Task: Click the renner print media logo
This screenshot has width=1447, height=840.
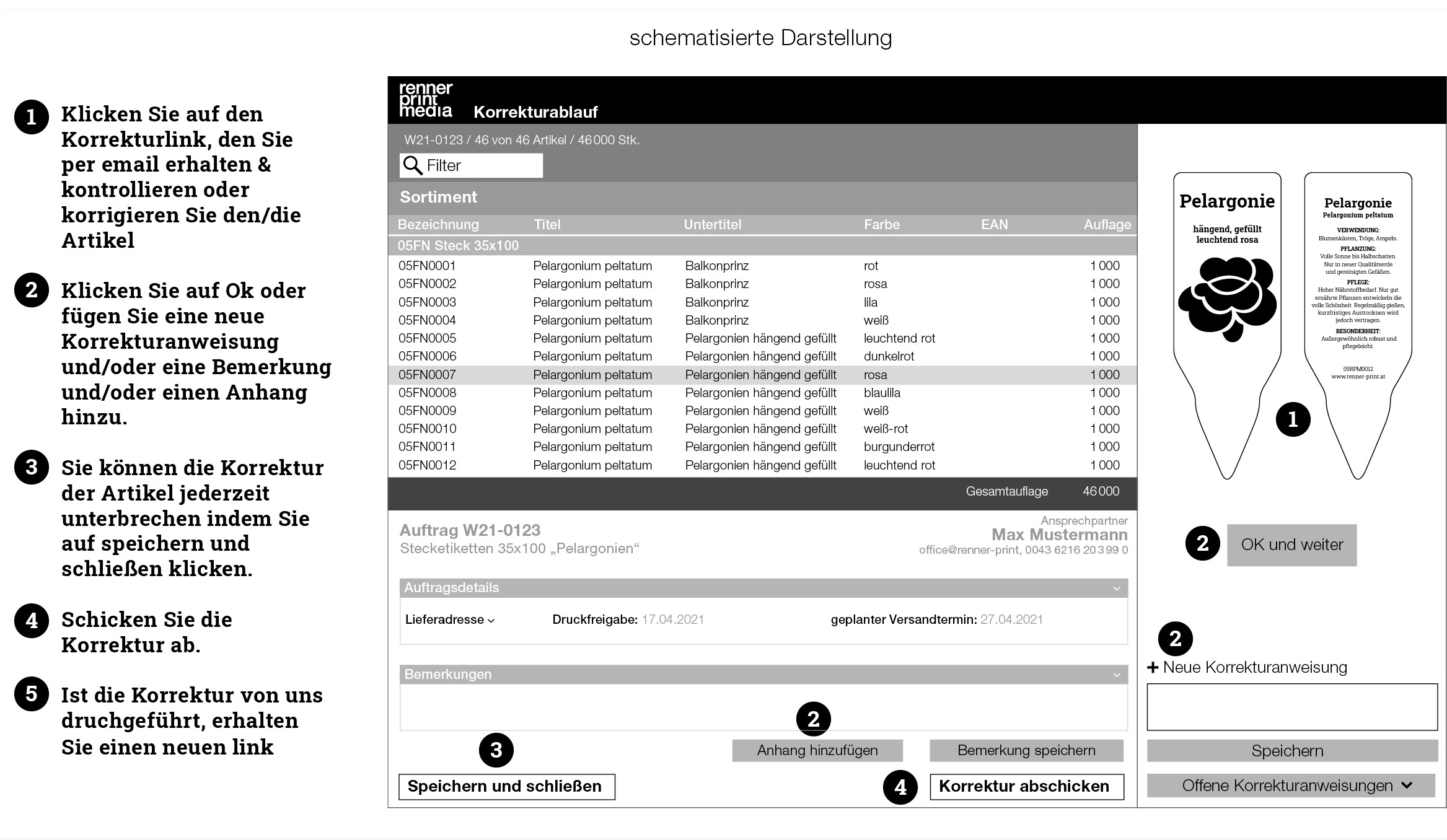Action: tap(426, 100)
